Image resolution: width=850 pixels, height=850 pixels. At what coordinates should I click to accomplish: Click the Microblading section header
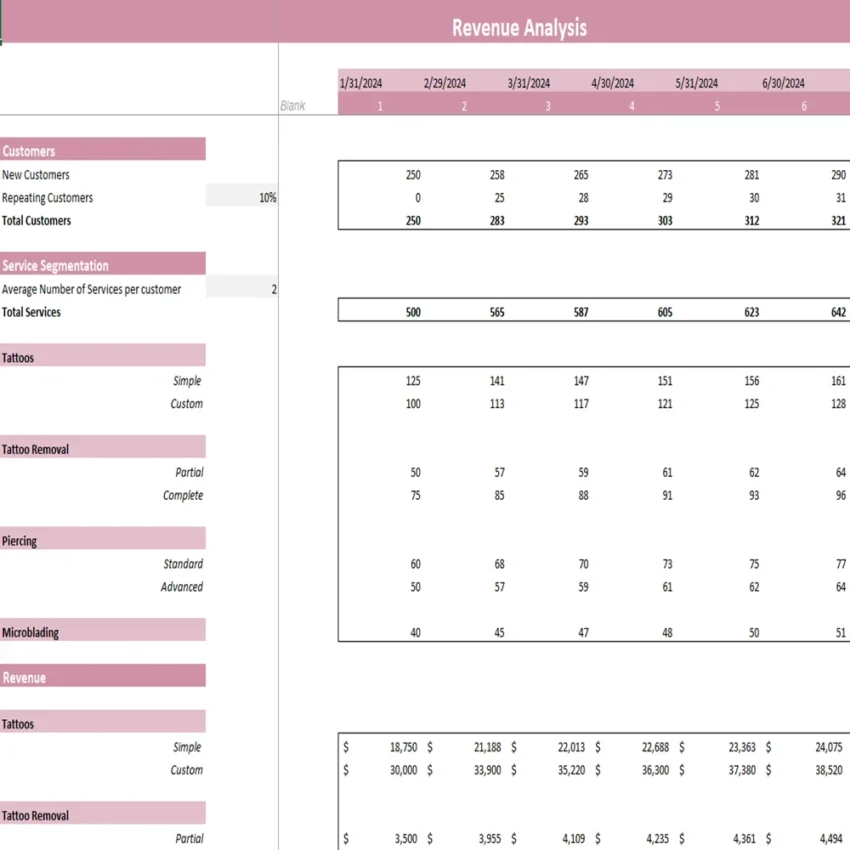click(x=100, y=631)
